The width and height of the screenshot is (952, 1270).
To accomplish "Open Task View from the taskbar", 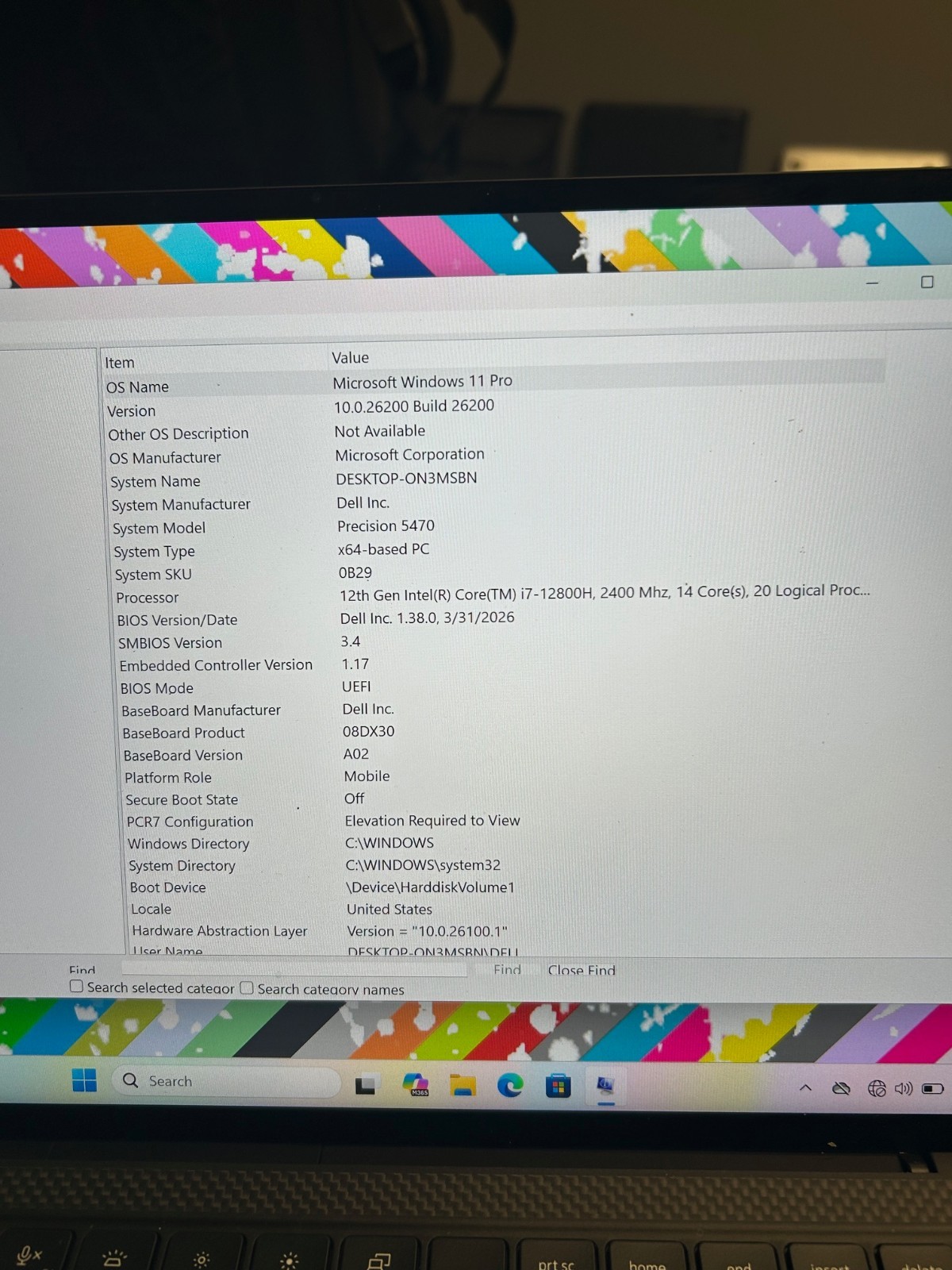I will tap(366, 1084).
